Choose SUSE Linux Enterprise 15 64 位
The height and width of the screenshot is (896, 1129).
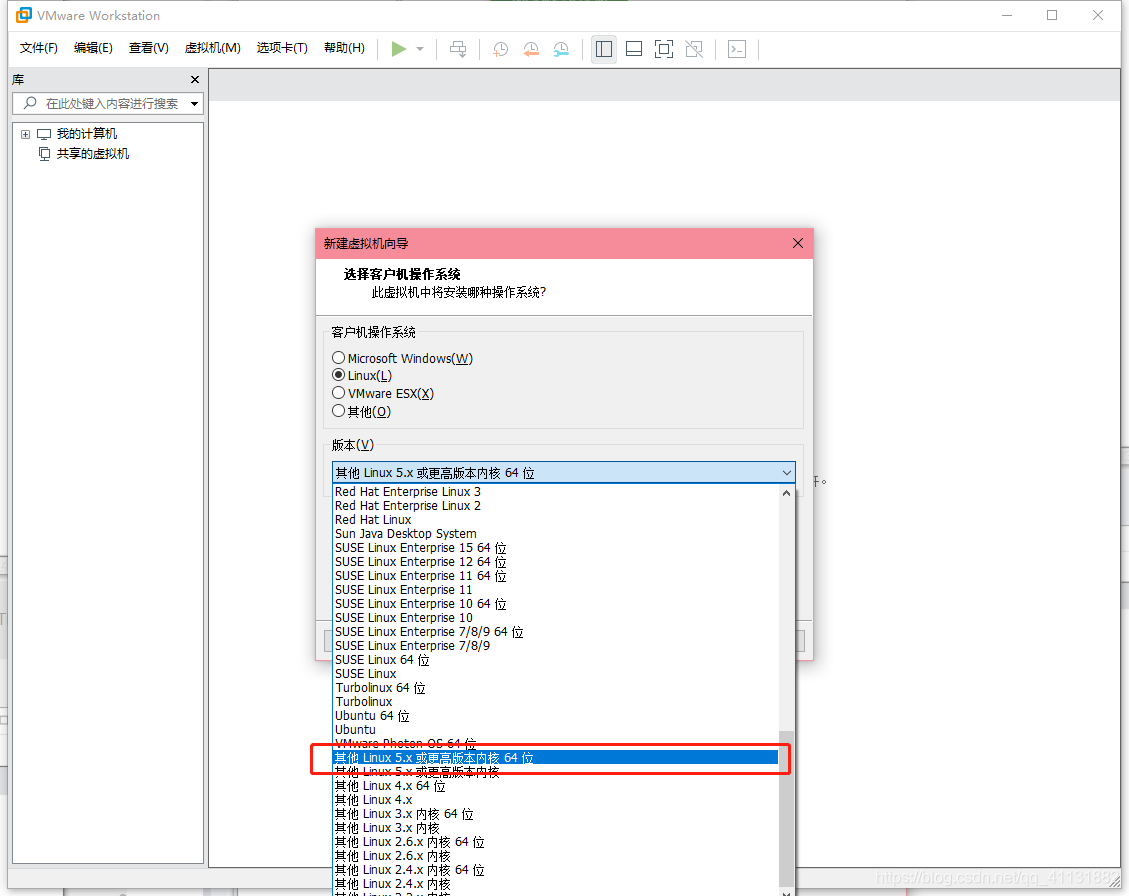pyautogui.click(x=555, y=548)
